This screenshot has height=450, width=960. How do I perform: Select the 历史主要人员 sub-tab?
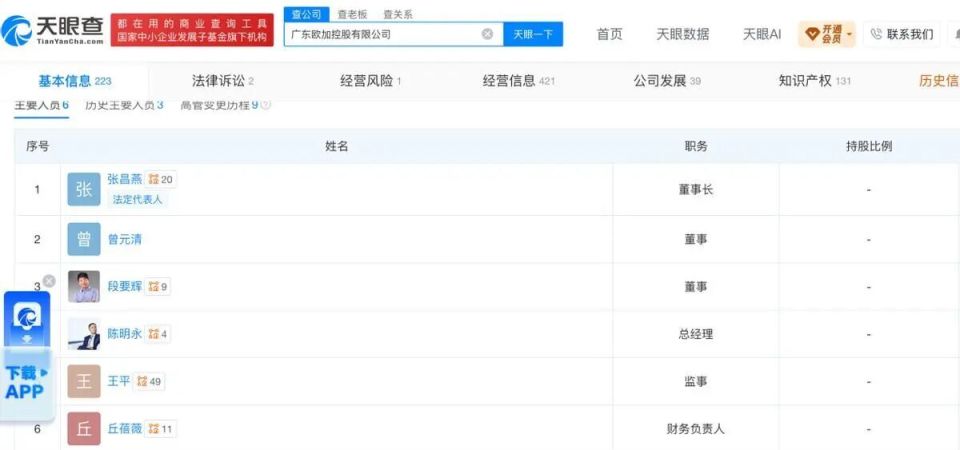tap(124, 105)
